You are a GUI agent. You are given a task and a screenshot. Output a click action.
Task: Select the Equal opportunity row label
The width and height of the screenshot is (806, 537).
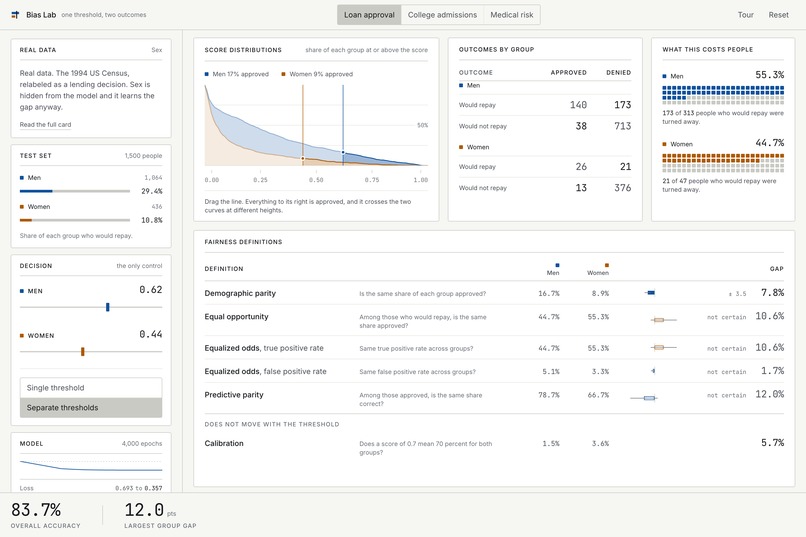(236, 317)
